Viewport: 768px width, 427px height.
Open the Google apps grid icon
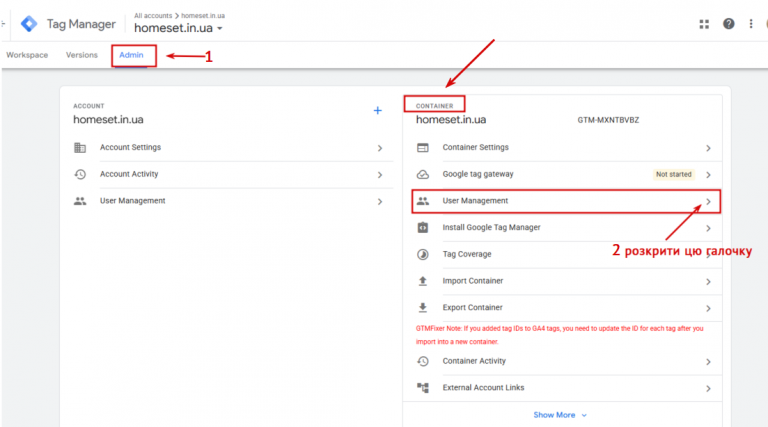pyautogui.click(x=704, y=24)
